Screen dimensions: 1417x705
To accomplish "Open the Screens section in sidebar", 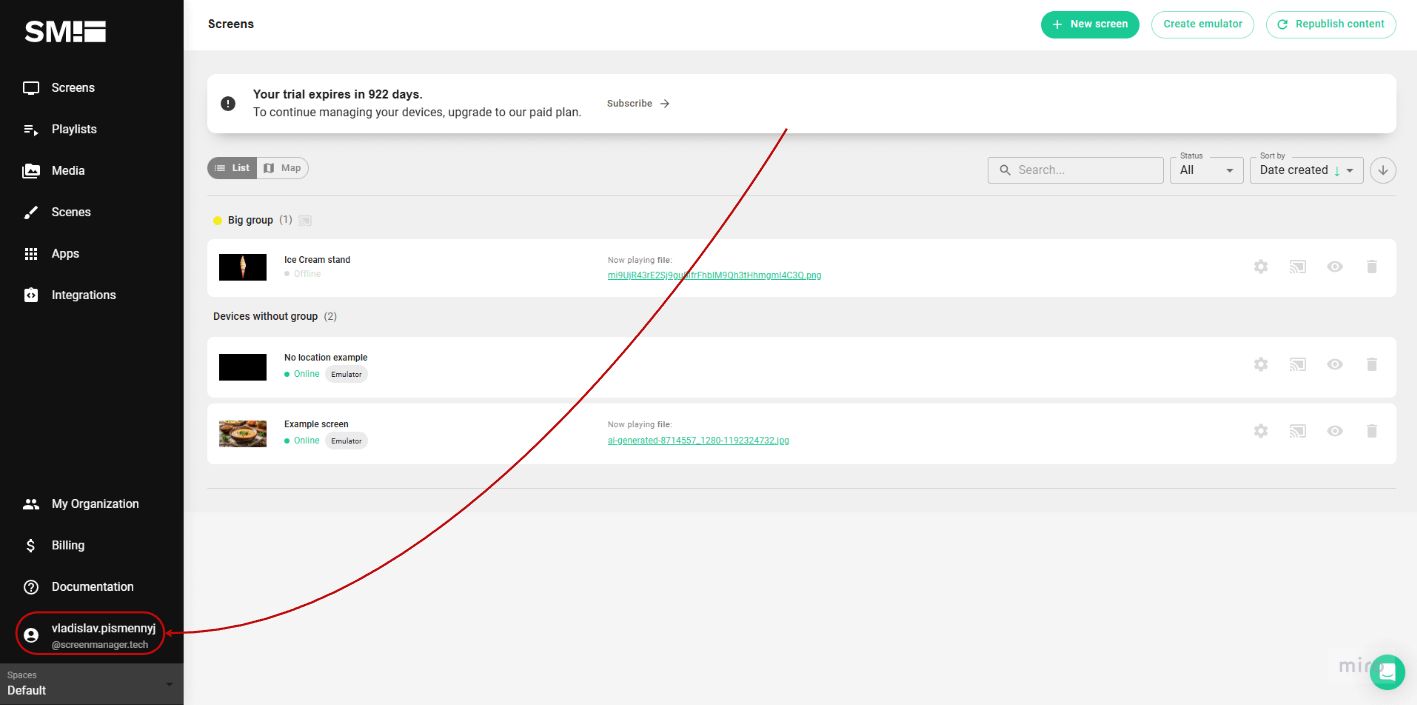I will [x=59, y=88].
